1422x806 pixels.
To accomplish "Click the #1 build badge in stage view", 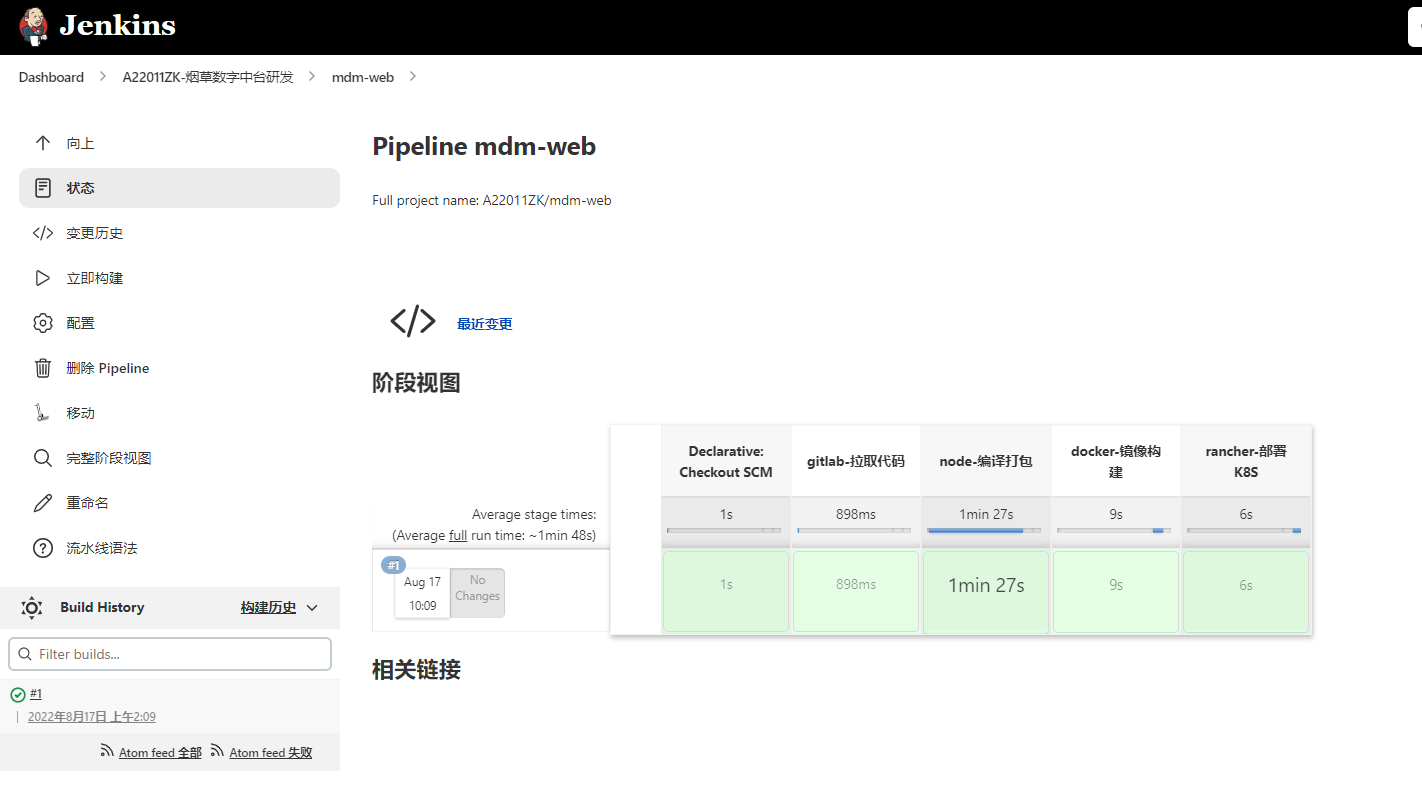I will pyautogui.click(x=393, y=565).
